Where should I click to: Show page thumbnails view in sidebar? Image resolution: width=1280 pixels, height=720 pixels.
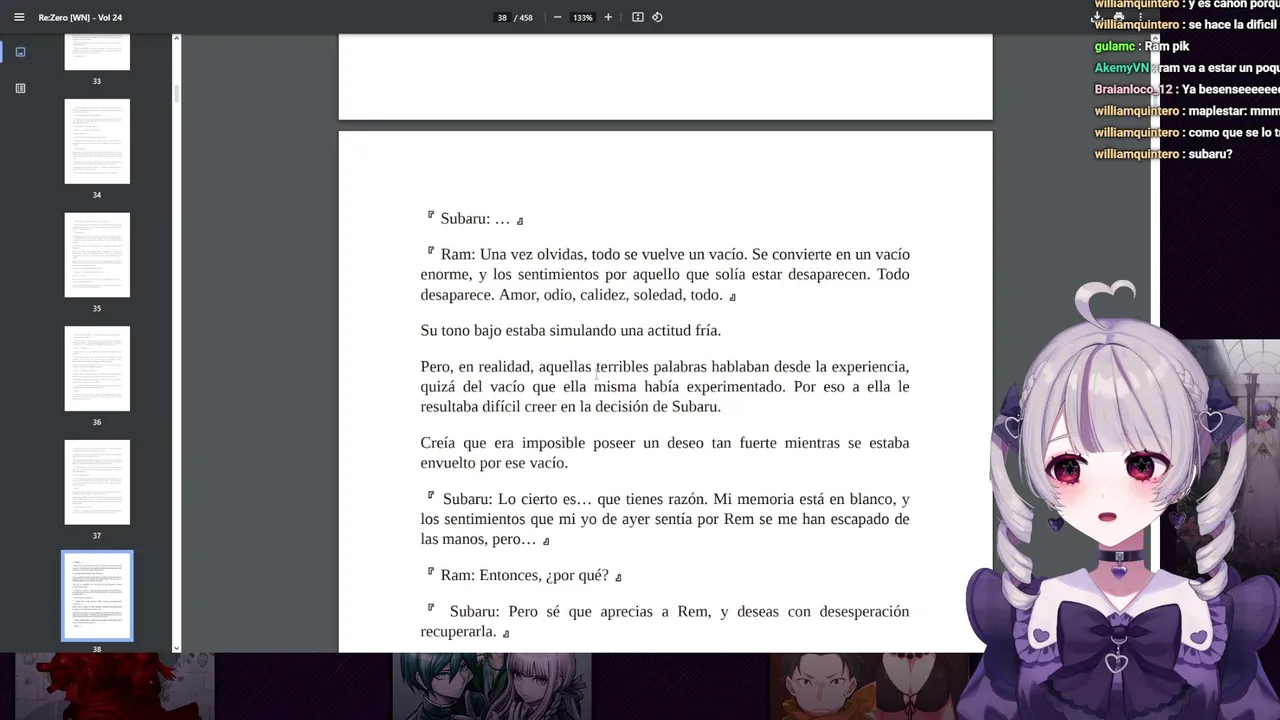(20, 52)
